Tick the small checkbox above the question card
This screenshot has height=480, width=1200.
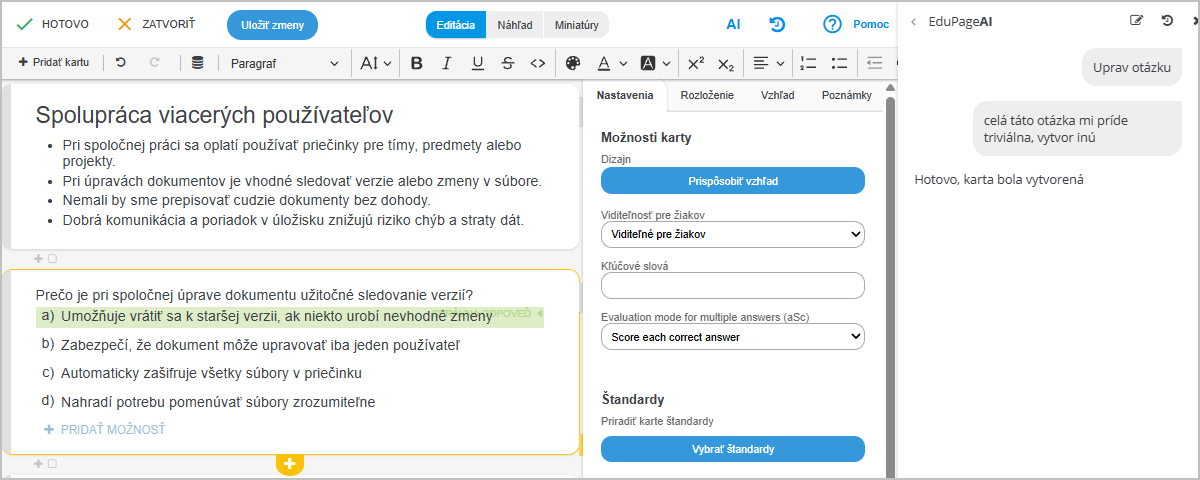(52, 259)
